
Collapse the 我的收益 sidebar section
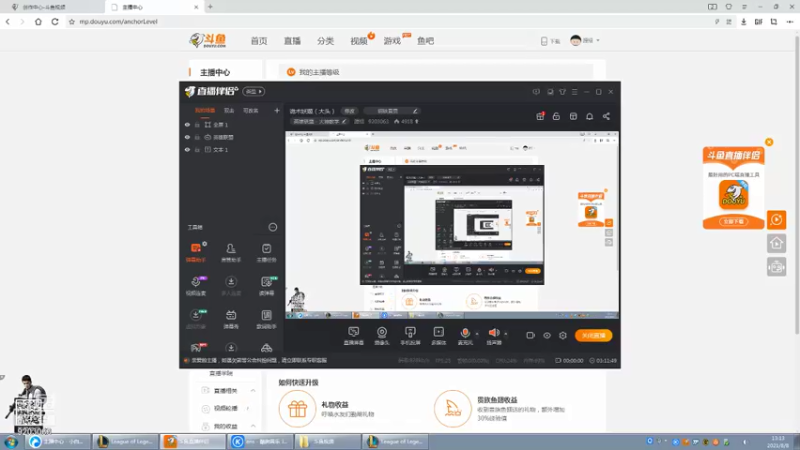253,426
